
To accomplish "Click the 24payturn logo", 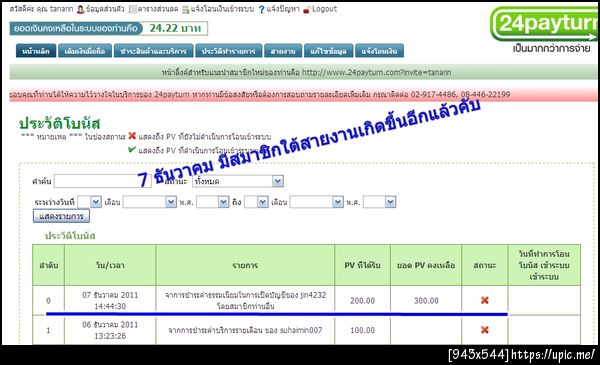I will 545,24.
